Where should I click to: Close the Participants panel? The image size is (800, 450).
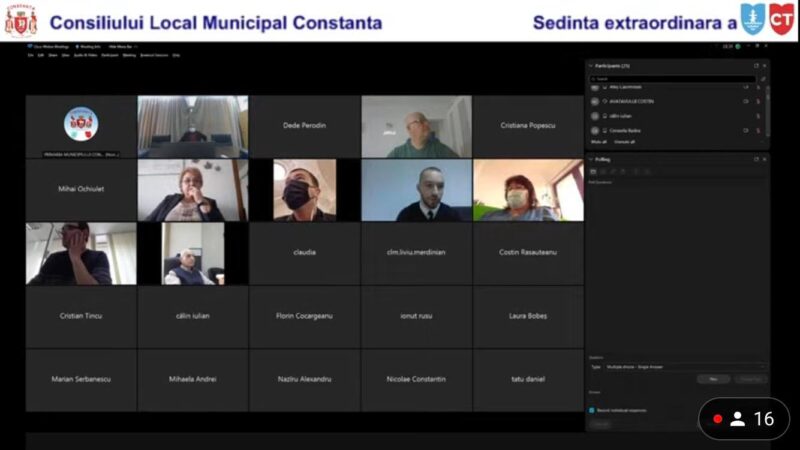764,66
